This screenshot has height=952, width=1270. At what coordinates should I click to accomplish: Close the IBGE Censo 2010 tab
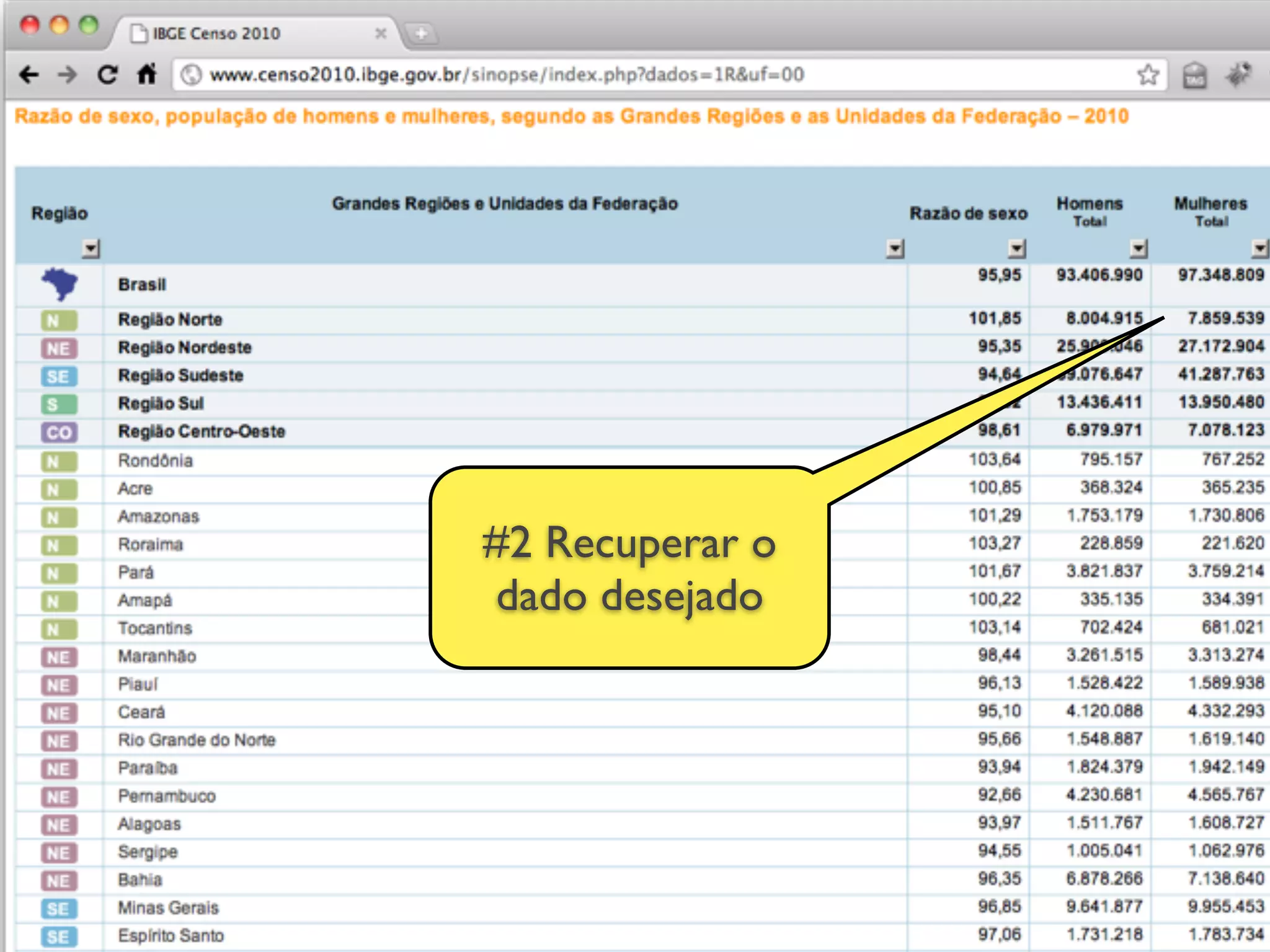(x=381, y=33)
